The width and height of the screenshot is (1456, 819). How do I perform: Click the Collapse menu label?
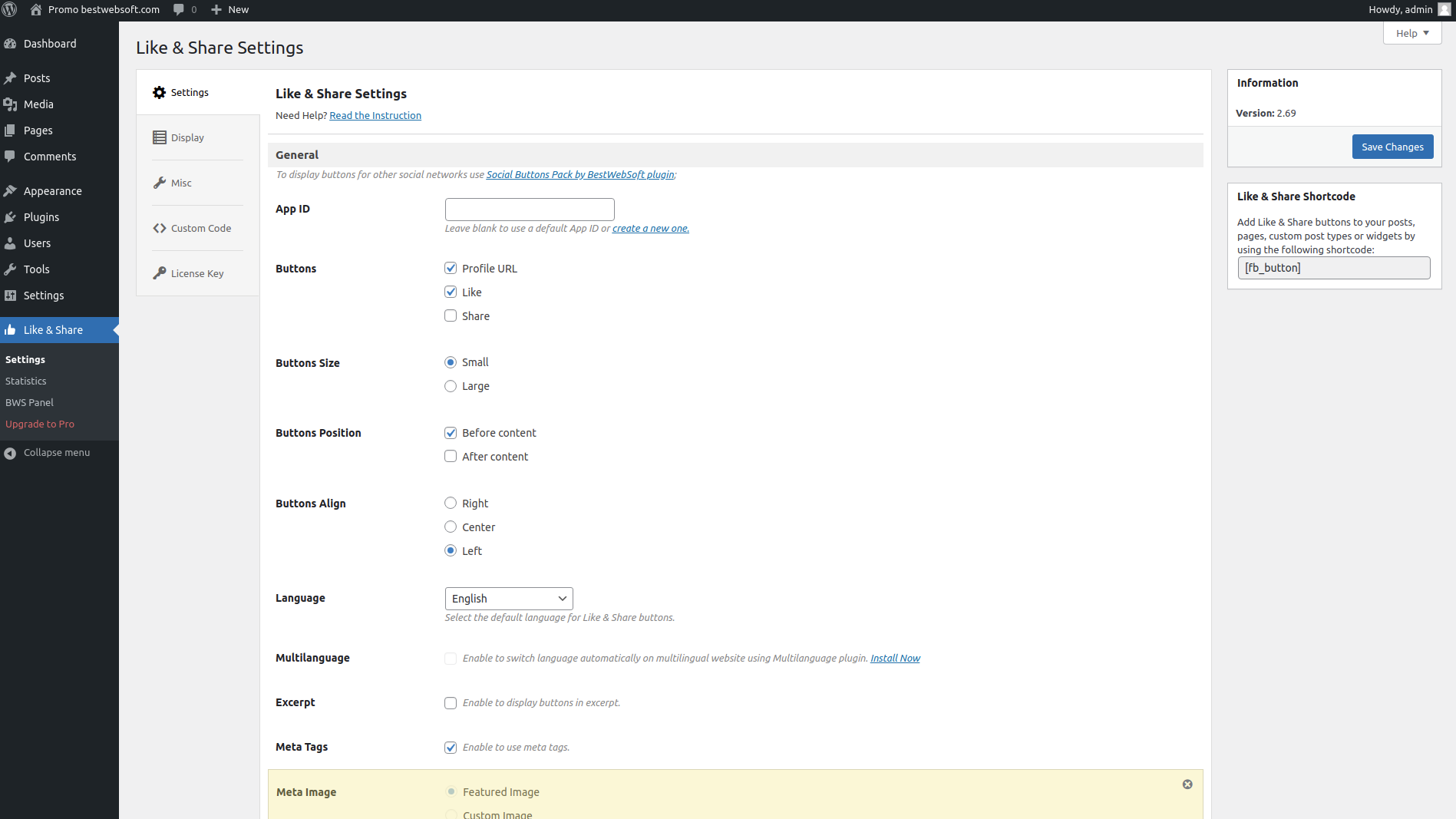point(57,453)
